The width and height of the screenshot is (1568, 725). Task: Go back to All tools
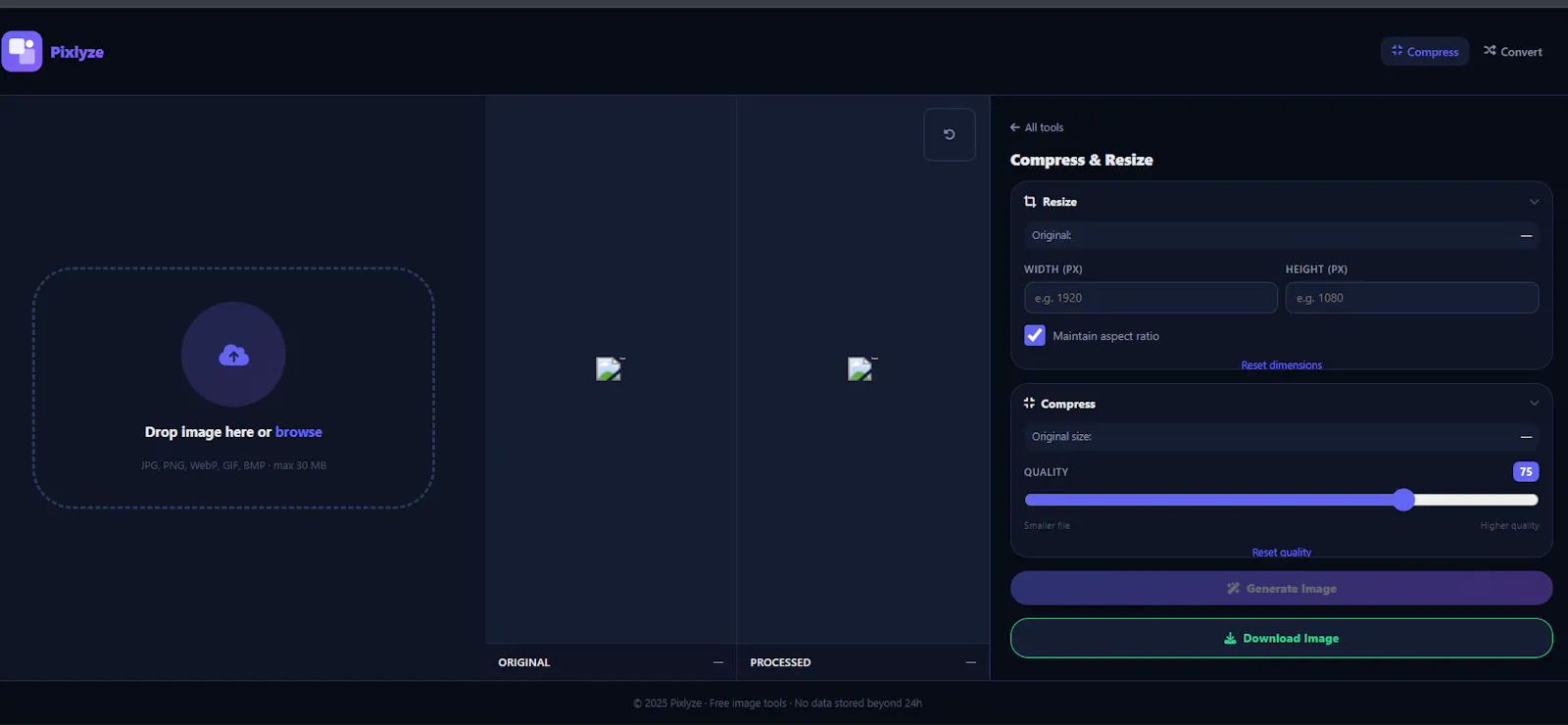click(1037, 127)
